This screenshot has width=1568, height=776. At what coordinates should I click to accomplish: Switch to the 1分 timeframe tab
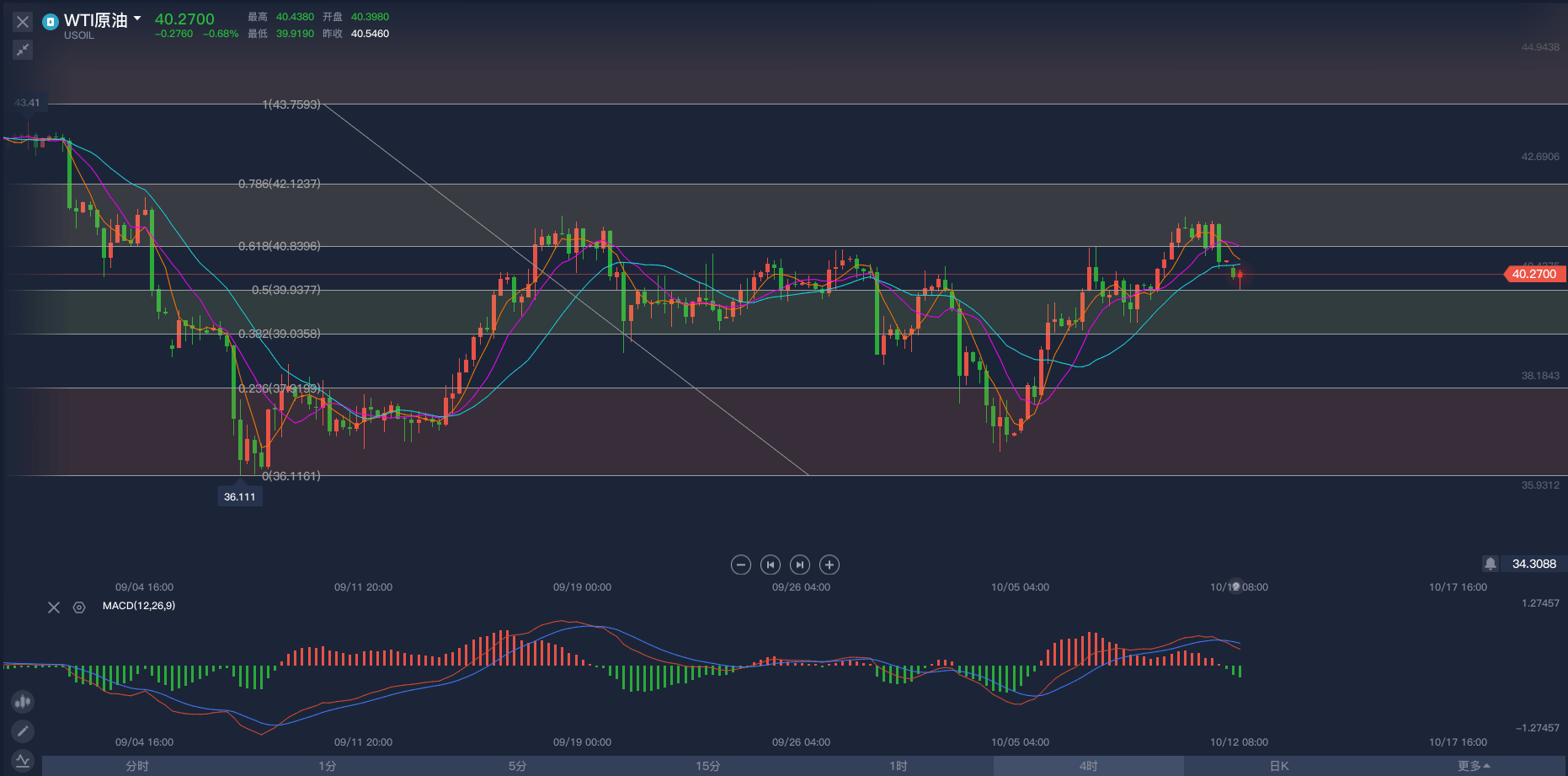coord(328,766)
